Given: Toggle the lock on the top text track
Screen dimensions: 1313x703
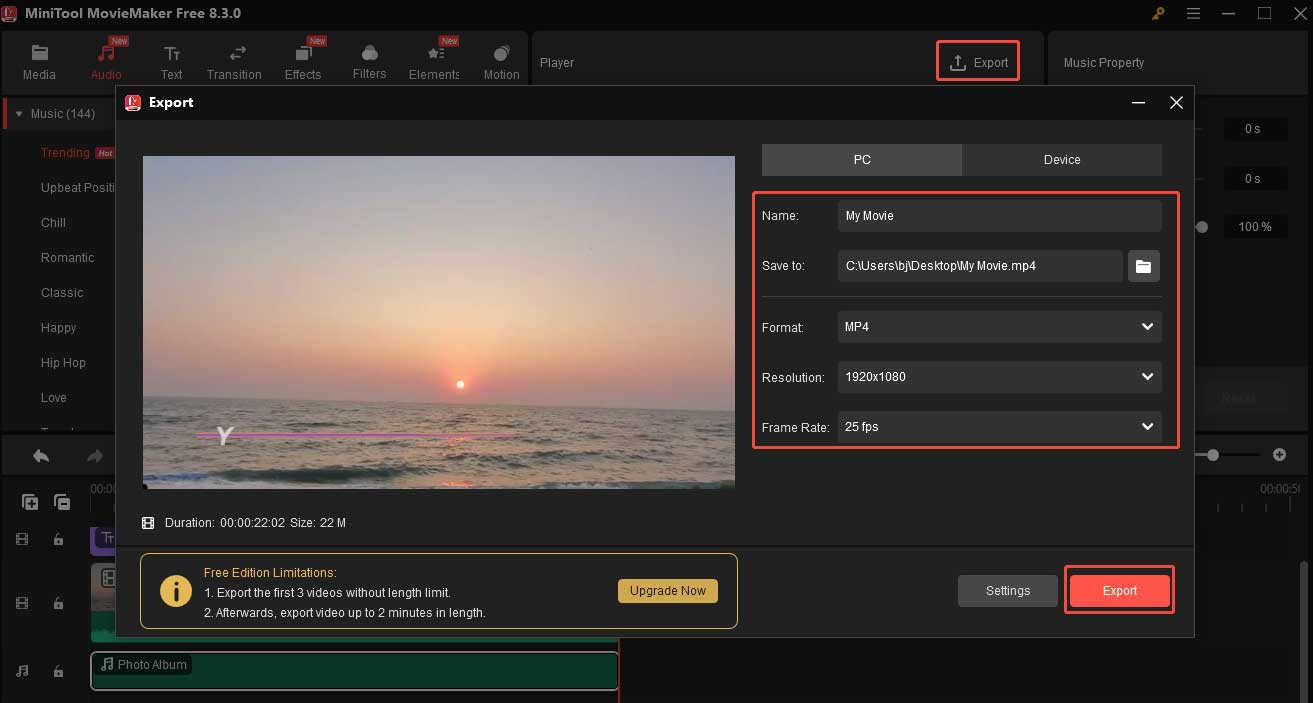Looking at the screenshot, I should [58, 540].
